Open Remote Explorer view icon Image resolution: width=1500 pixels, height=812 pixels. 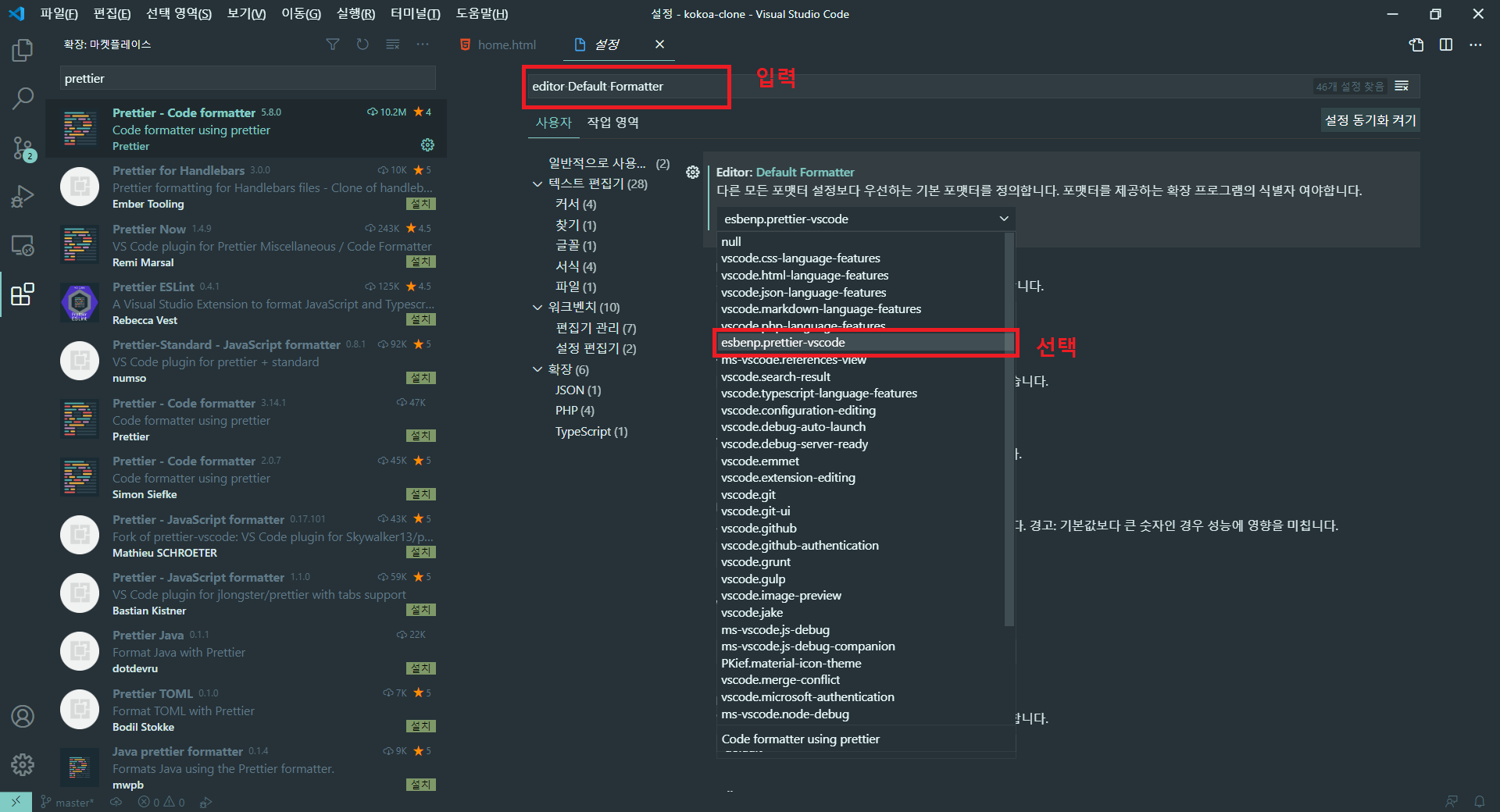point(23,245)
